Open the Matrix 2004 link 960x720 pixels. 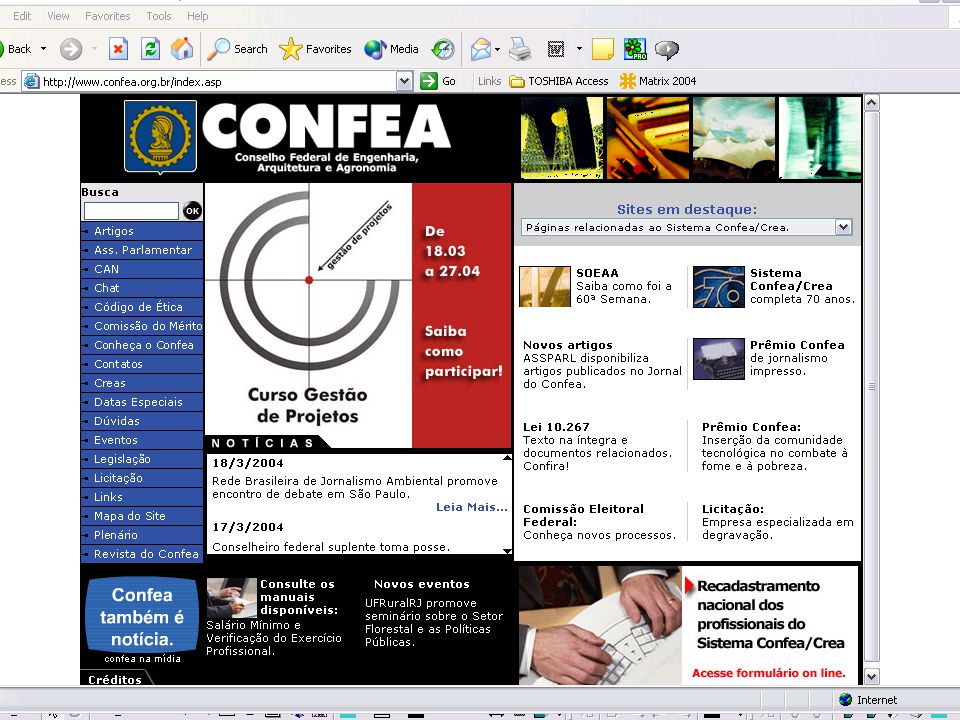(658, 81)
